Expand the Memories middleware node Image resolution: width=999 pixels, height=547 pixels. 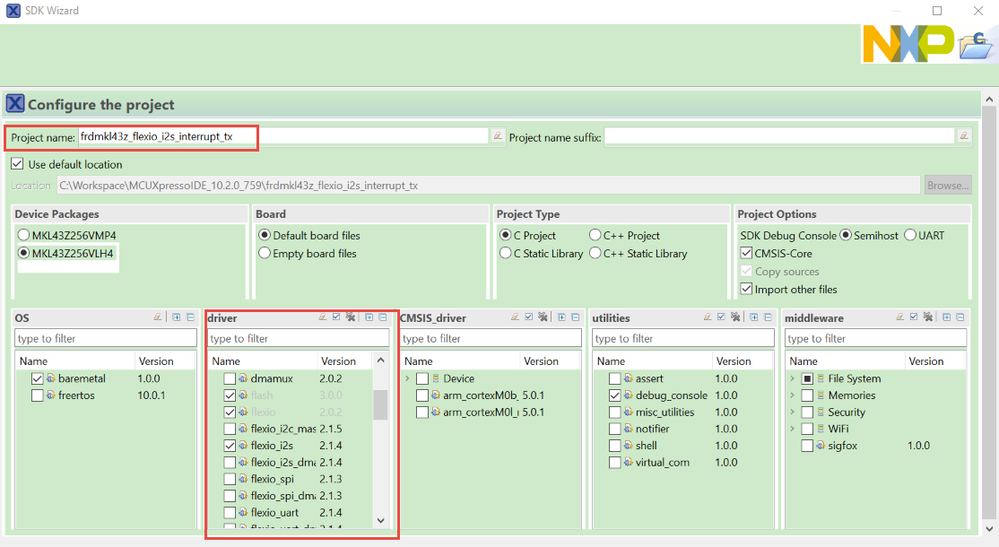click(x=793, y=395)
